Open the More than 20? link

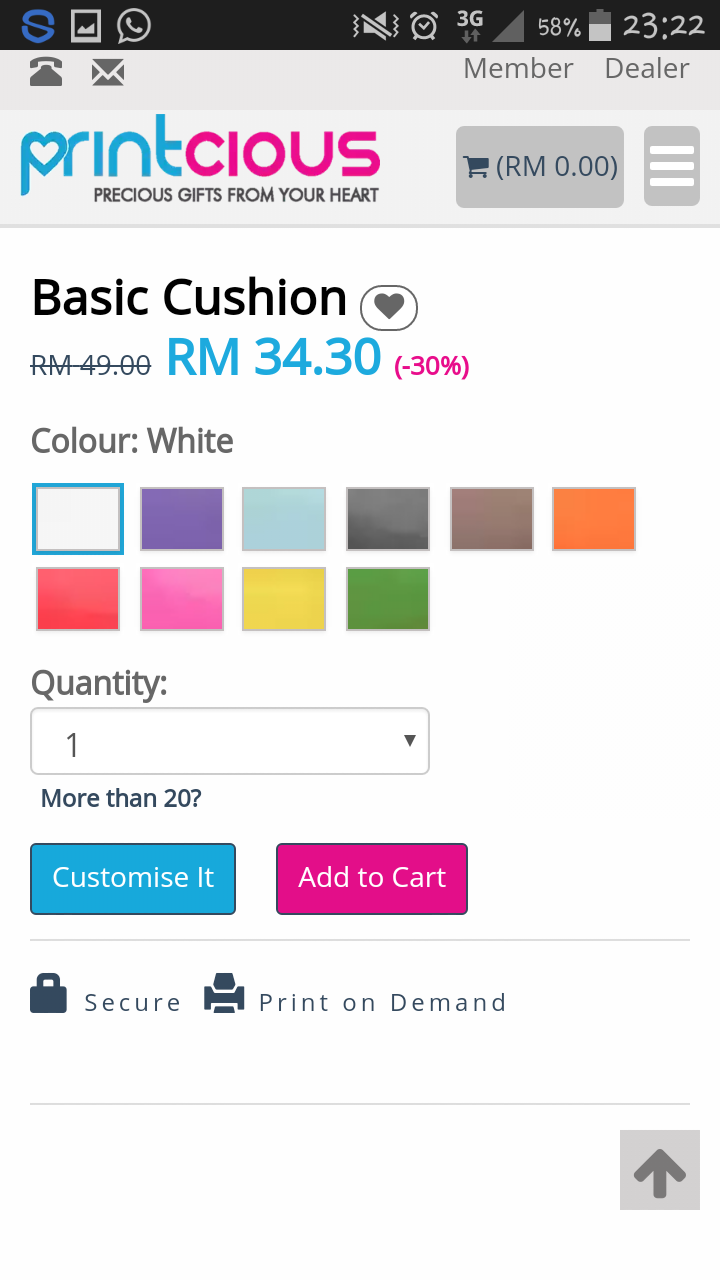pyautogui.click(x=121, y=798)
